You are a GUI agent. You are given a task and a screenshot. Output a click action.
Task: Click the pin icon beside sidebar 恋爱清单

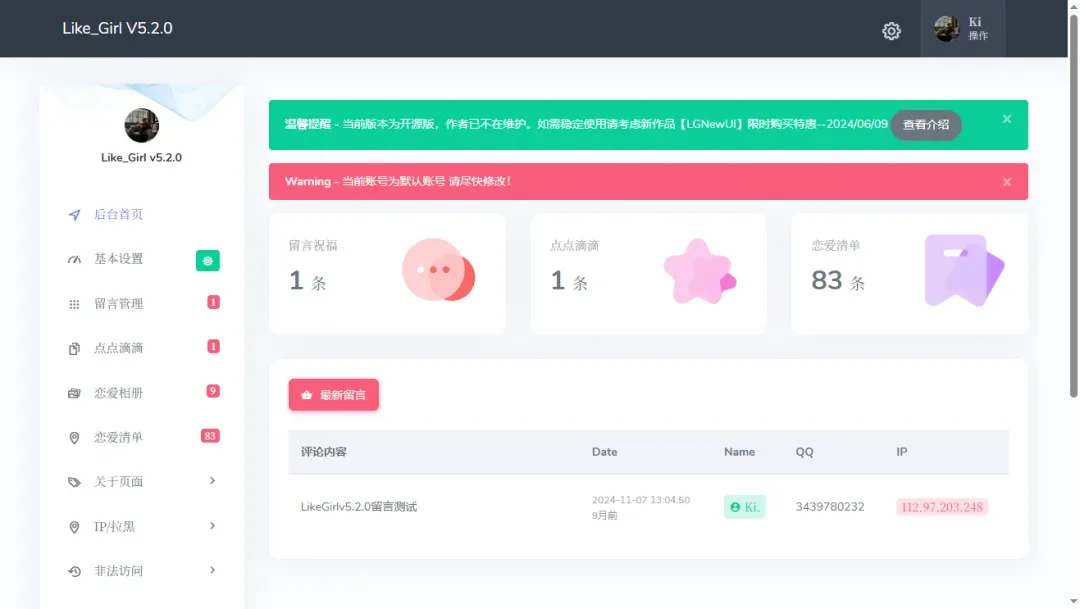point(74,438)
